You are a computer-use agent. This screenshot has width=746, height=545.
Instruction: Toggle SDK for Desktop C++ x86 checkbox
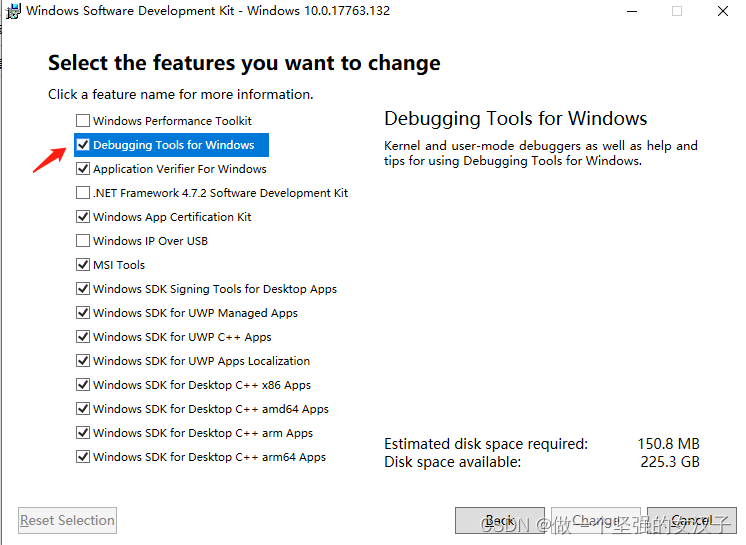(83, 384)
